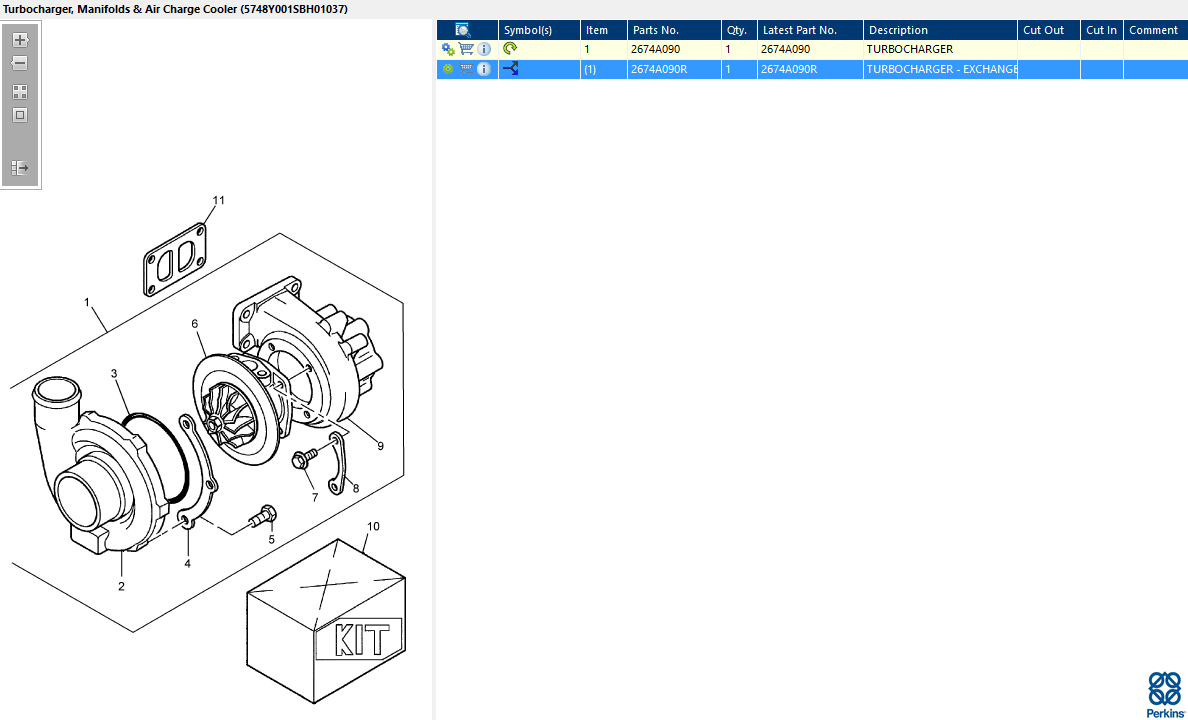1188x720 pixels.
Task: Click callout number 10 by the kit
Action: (x=374, y=526)
